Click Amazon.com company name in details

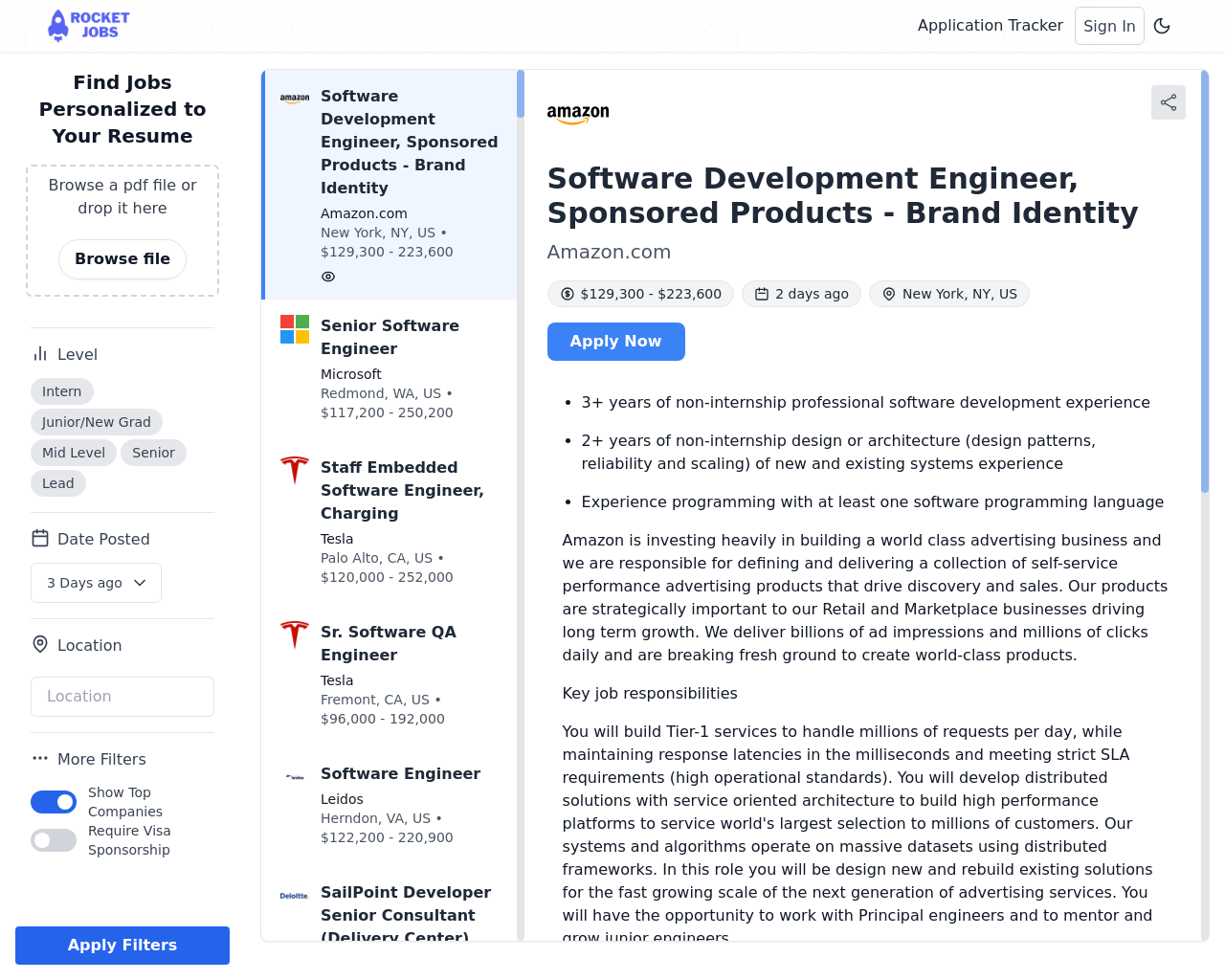(x=609, y=252)
